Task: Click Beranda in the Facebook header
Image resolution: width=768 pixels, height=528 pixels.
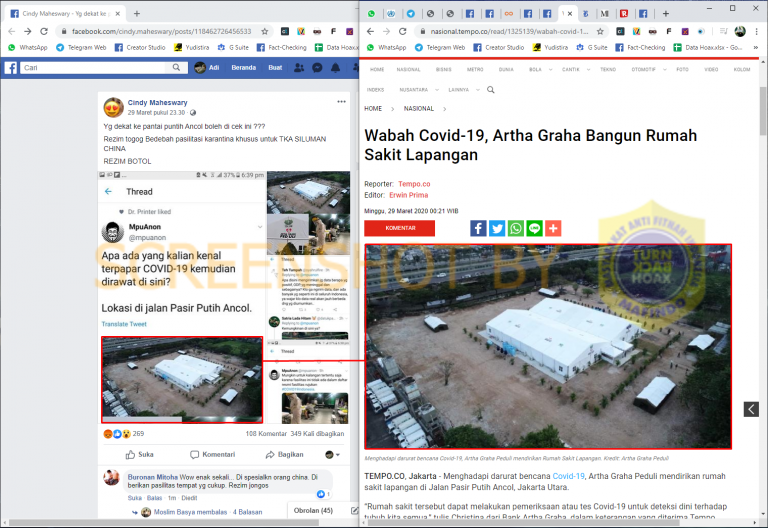Action: pyautogui.click(x=243, y=68)
